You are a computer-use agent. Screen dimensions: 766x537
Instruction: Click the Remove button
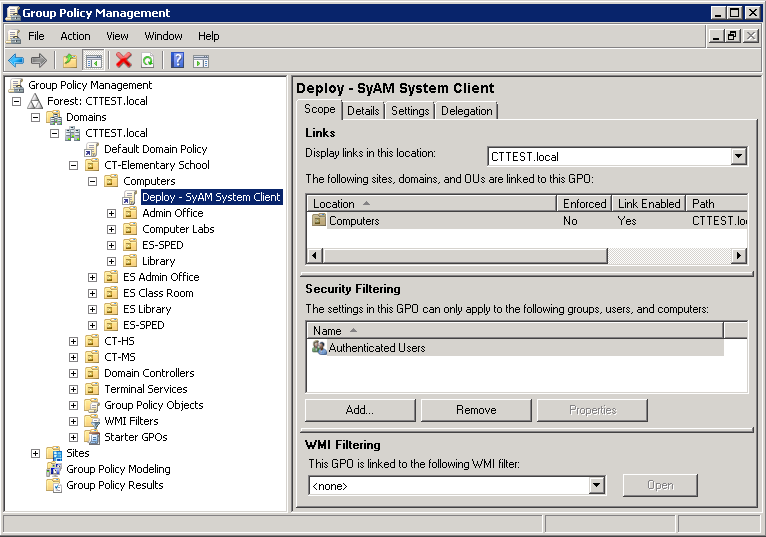tap(475, 410)
